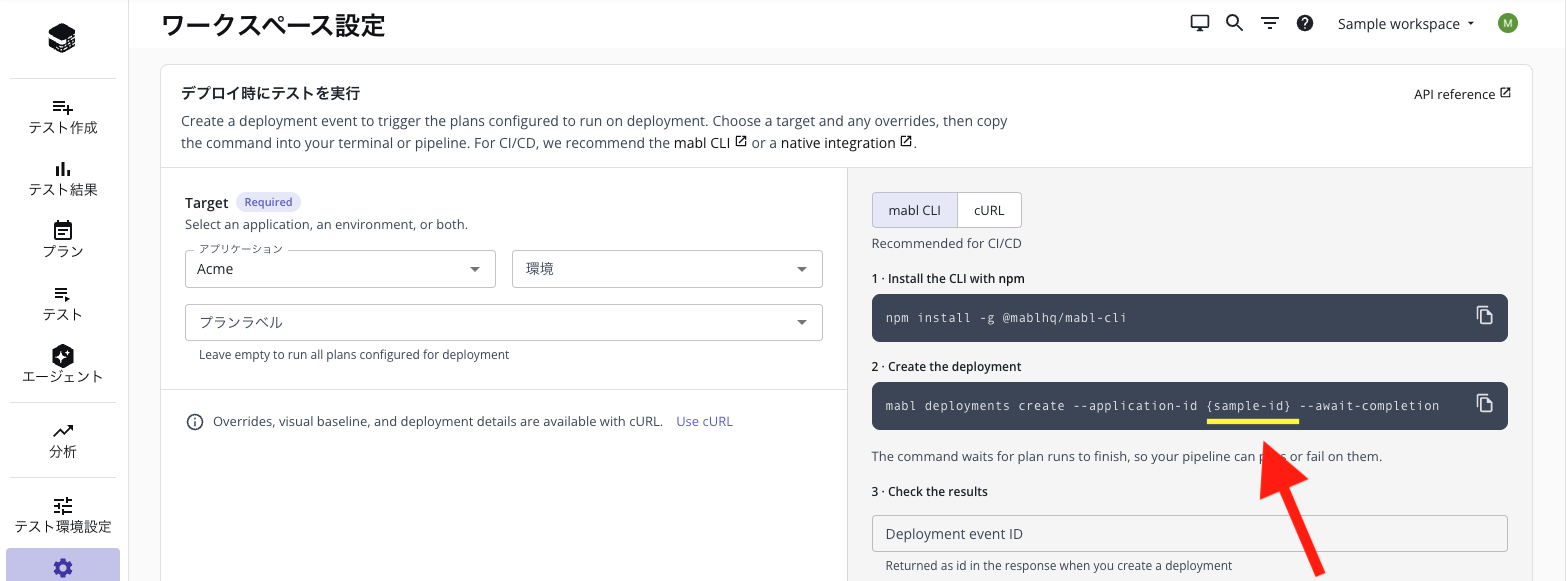Switch to the mabl CLI tab

(915, 211)
